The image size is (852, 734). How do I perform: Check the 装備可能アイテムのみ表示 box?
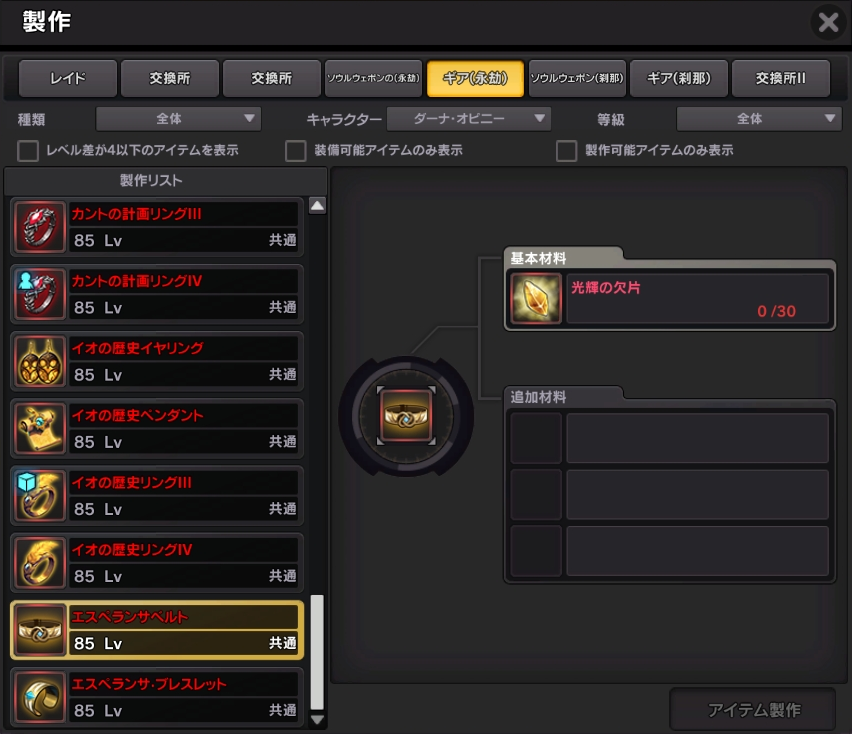pos(296,151)
